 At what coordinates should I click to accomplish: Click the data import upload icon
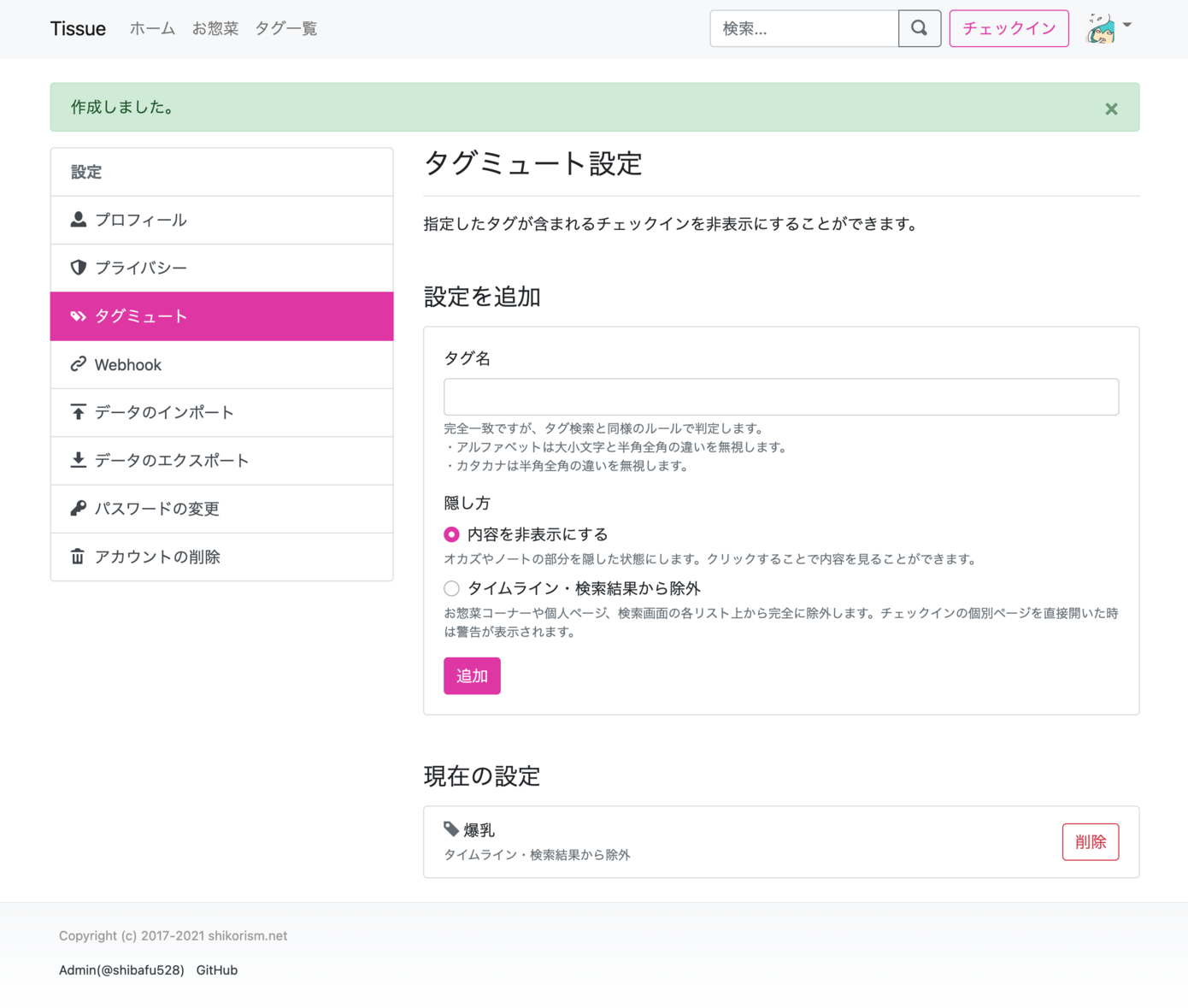78,412
